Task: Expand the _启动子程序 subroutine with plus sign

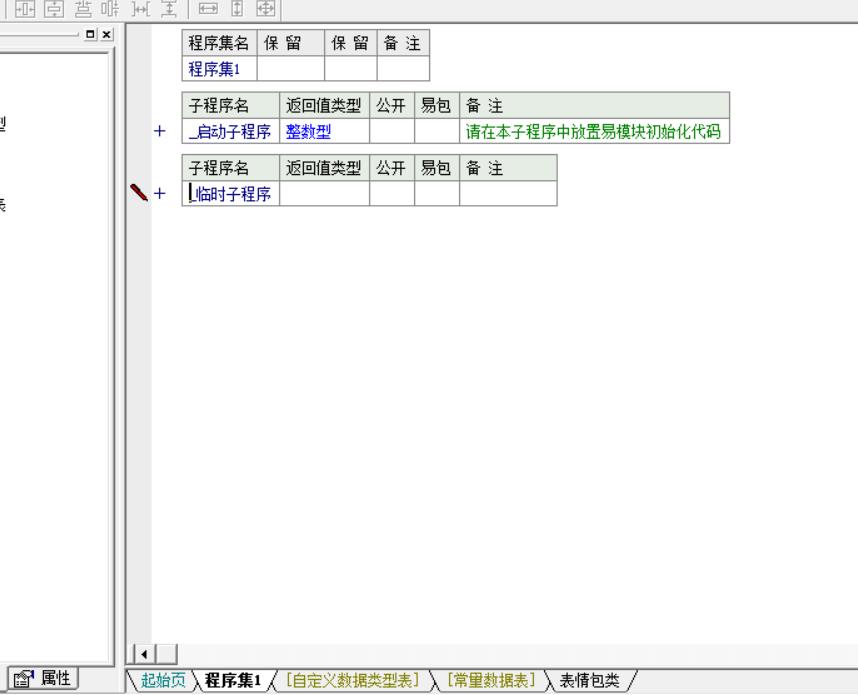Action: [158, 132]
